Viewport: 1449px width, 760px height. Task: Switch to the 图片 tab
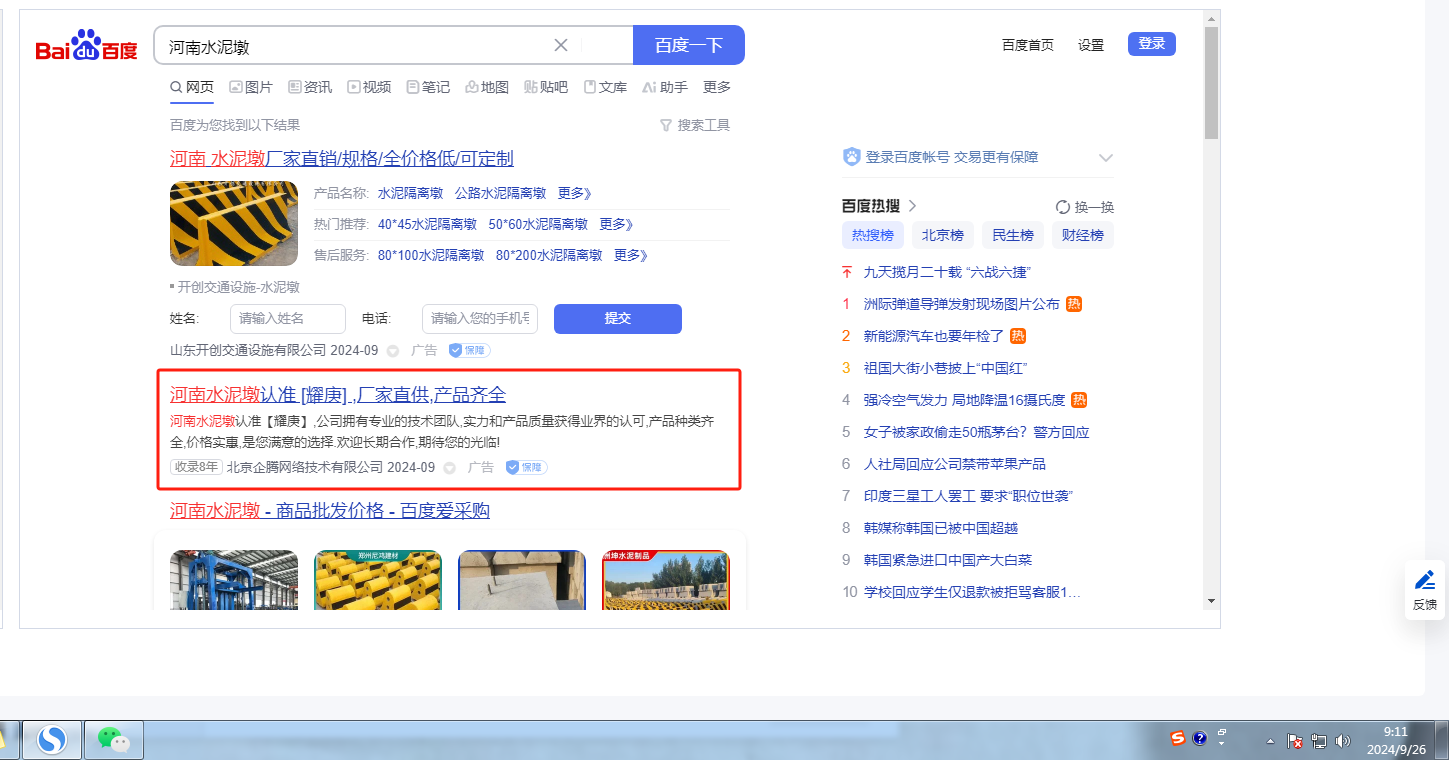(x=251, y=87)
